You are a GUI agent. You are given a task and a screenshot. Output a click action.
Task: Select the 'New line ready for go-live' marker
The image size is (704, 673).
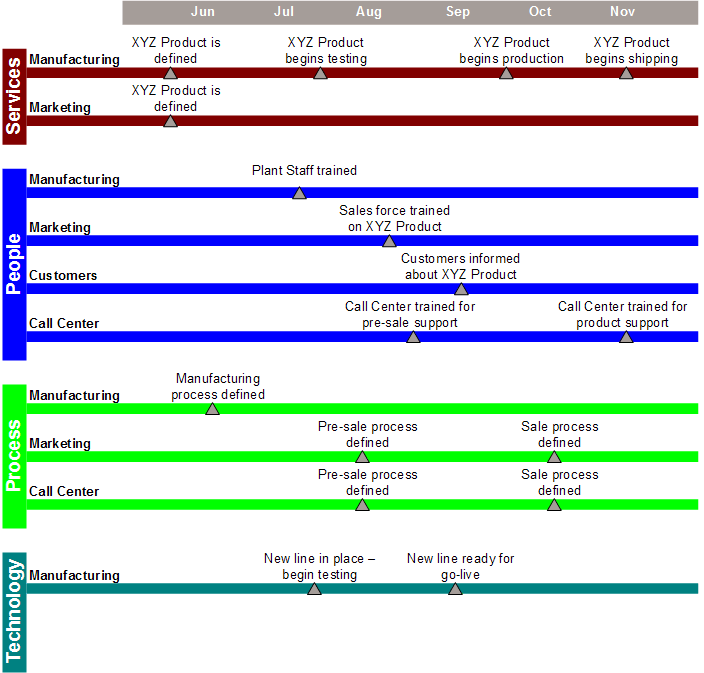coord(455,589)
